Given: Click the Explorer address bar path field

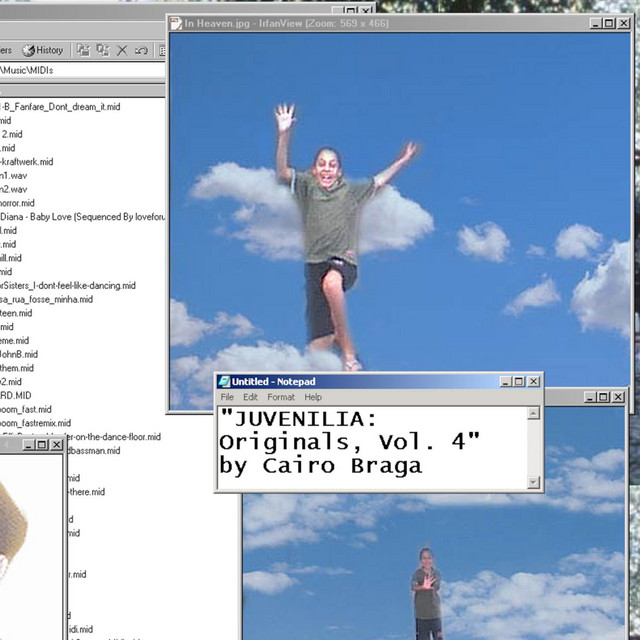Looking at the screenshot, I should pyautogui.click(x=80, y=70).
